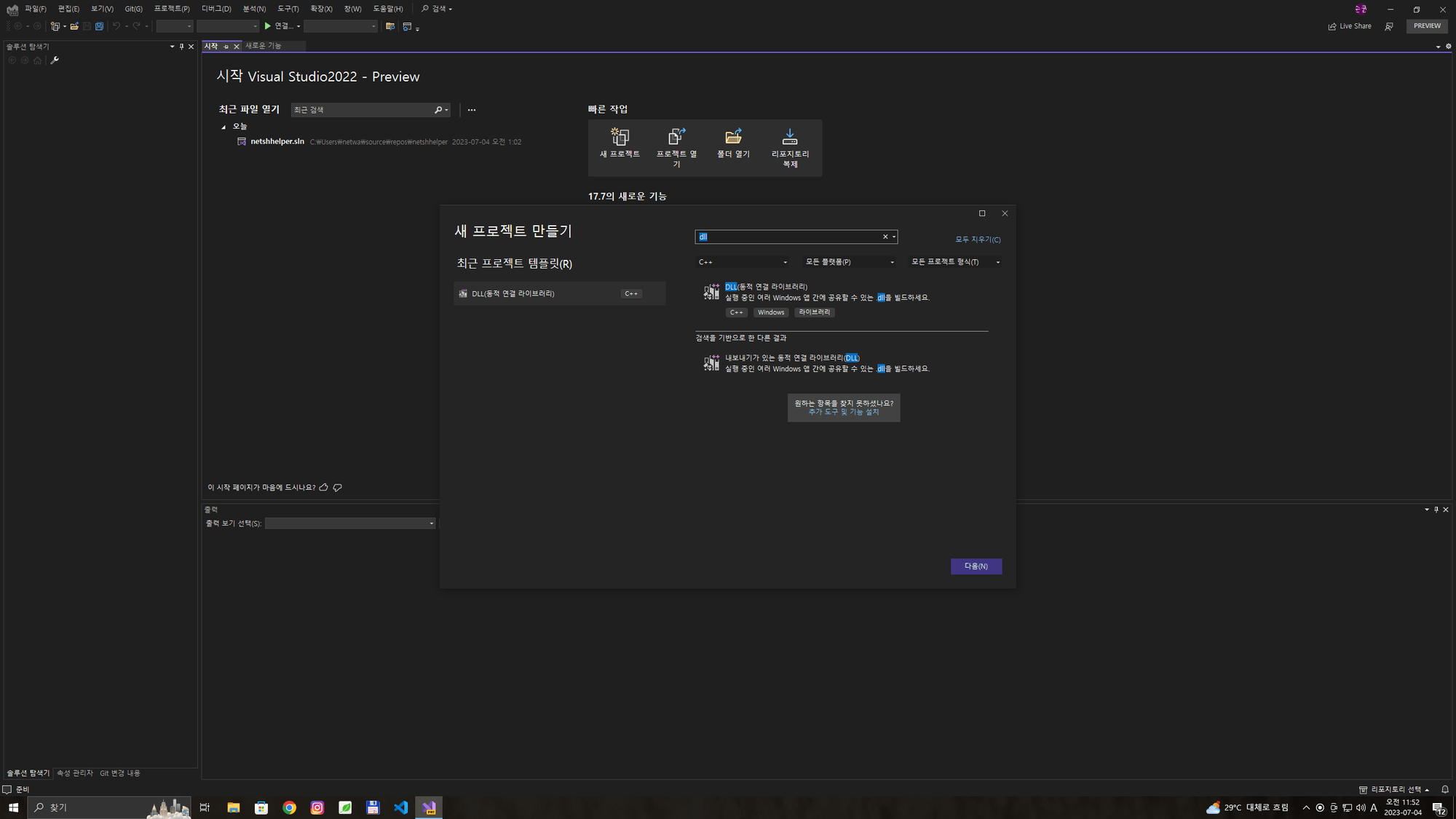
Task: Collapse the 오늘 group in recent files
Action: coord(223,127)
